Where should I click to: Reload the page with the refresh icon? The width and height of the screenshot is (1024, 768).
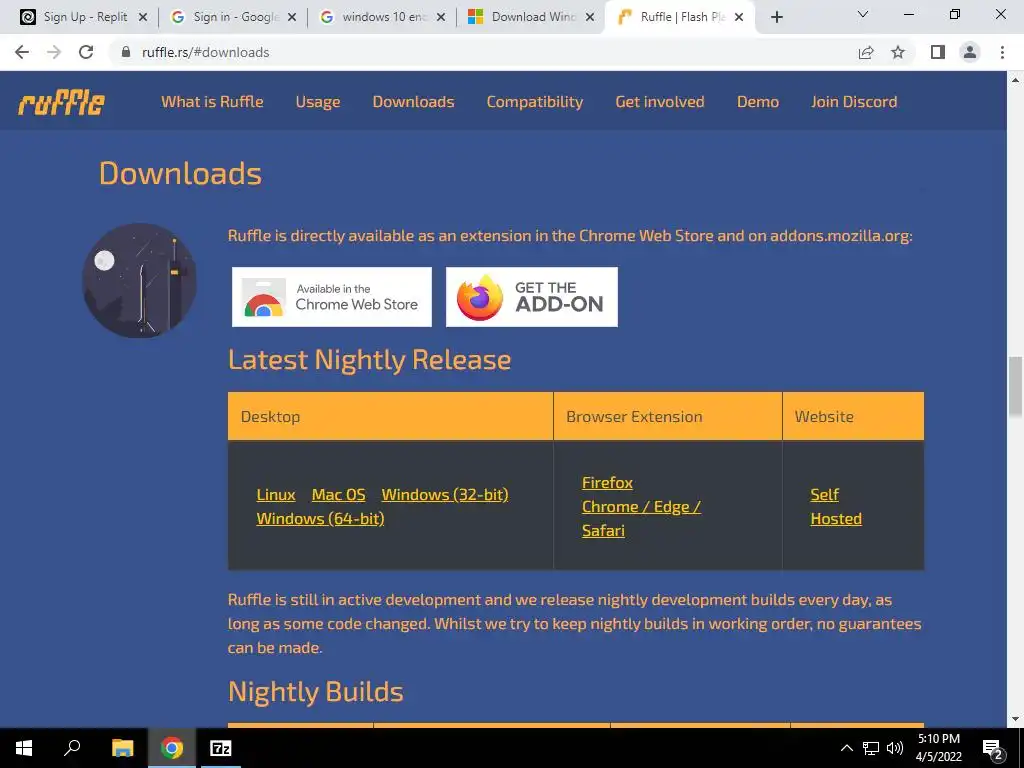[86, 52]
